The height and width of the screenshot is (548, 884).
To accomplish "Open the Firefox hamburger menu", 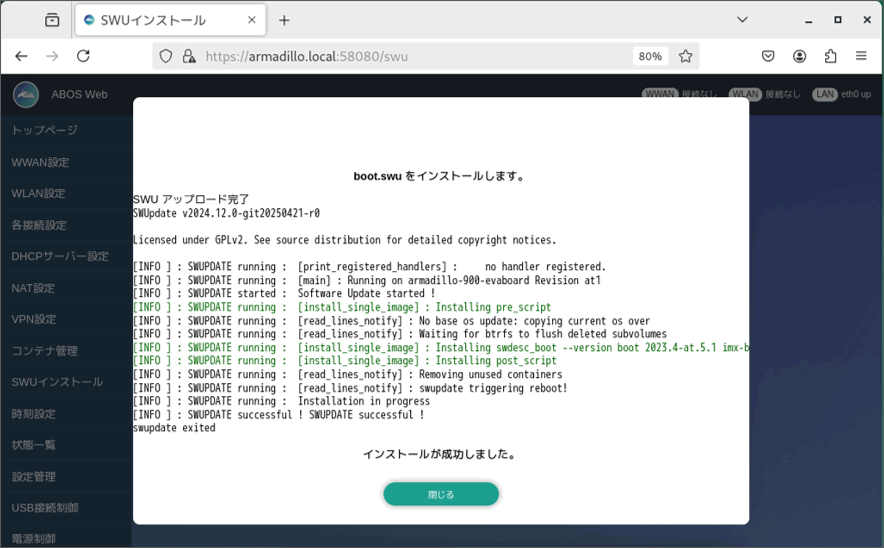I will point(861,57).
